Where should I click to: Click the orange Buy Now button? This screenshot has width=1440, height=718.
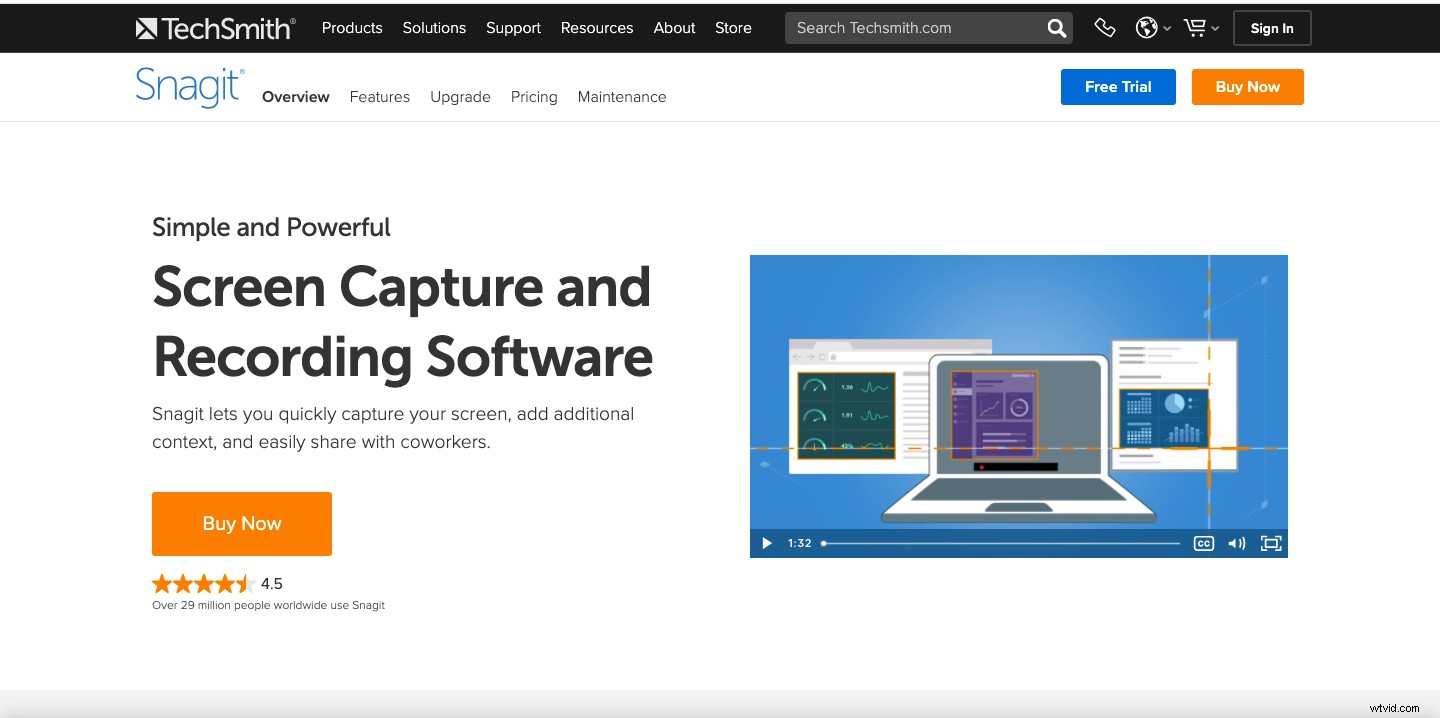(x=241, y=523)
